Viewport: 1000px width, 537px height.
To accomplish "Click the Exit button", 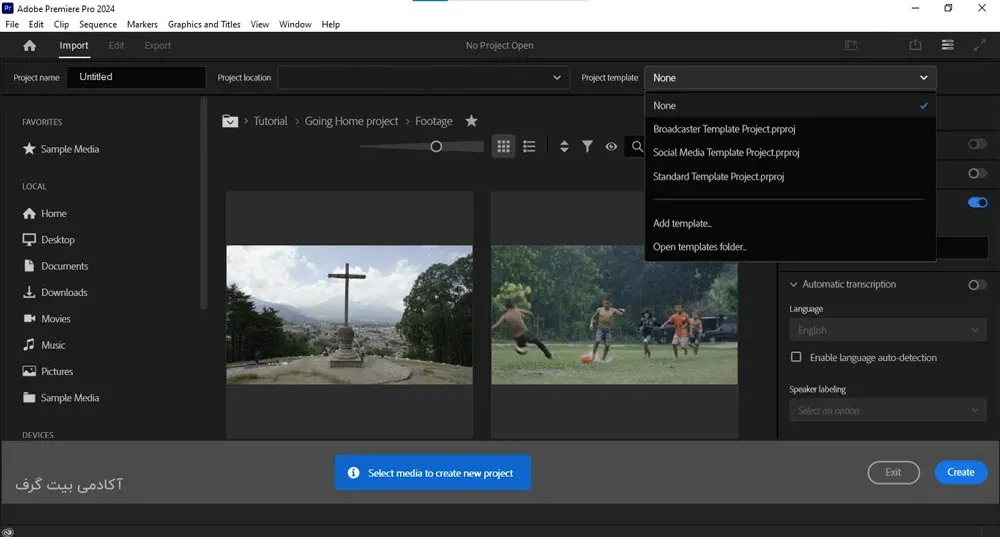I will tap(893, 472).
